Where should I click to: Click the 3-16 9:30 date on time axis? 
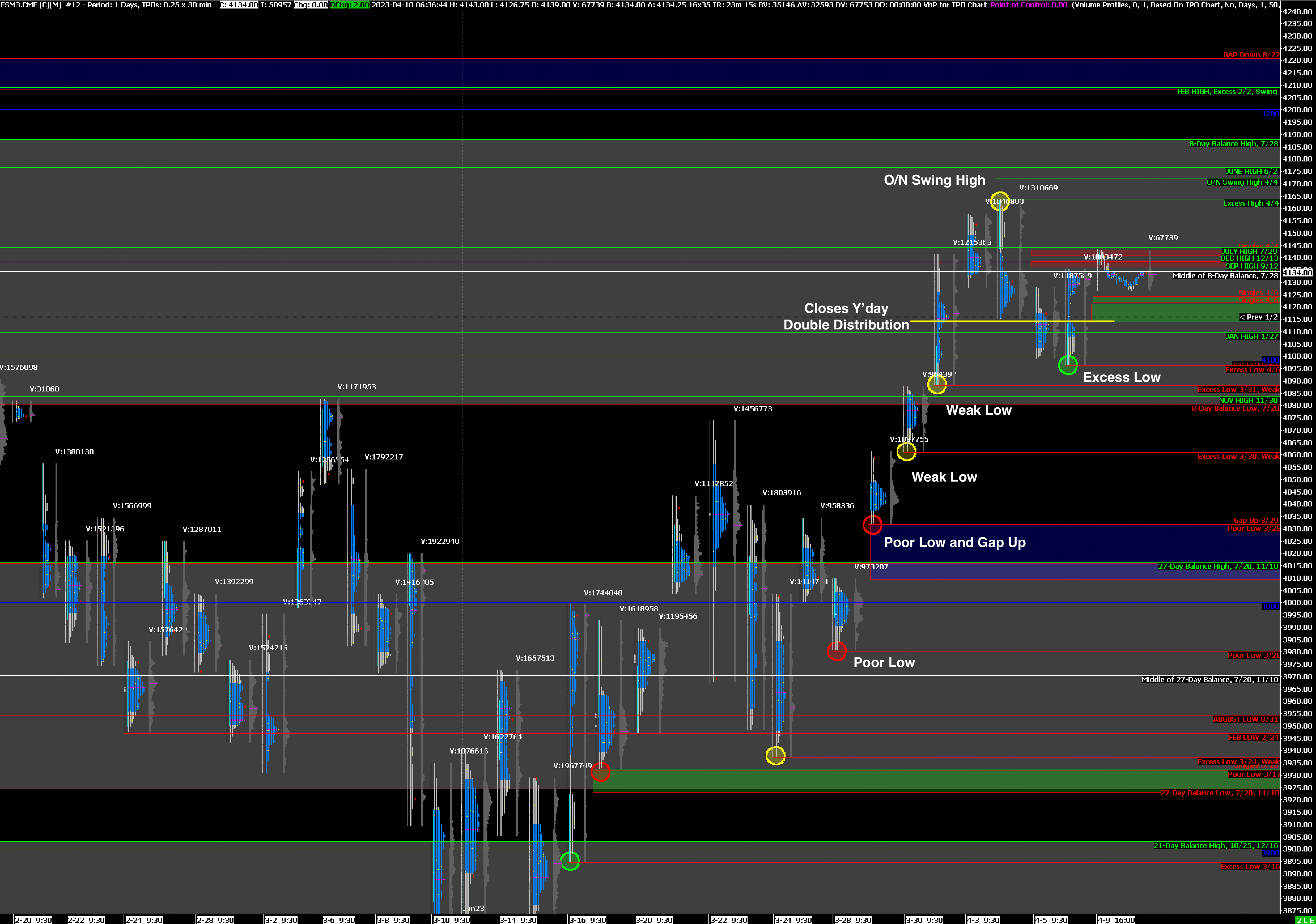pos(587,920)
